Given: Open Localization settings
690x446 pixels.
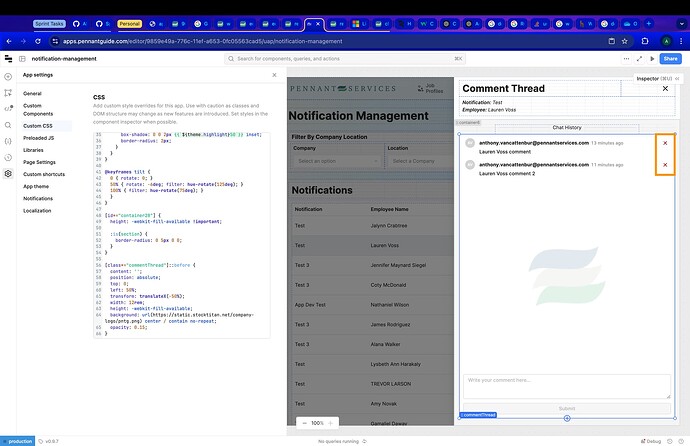Looking at the screenshot, I should (37, 211).
